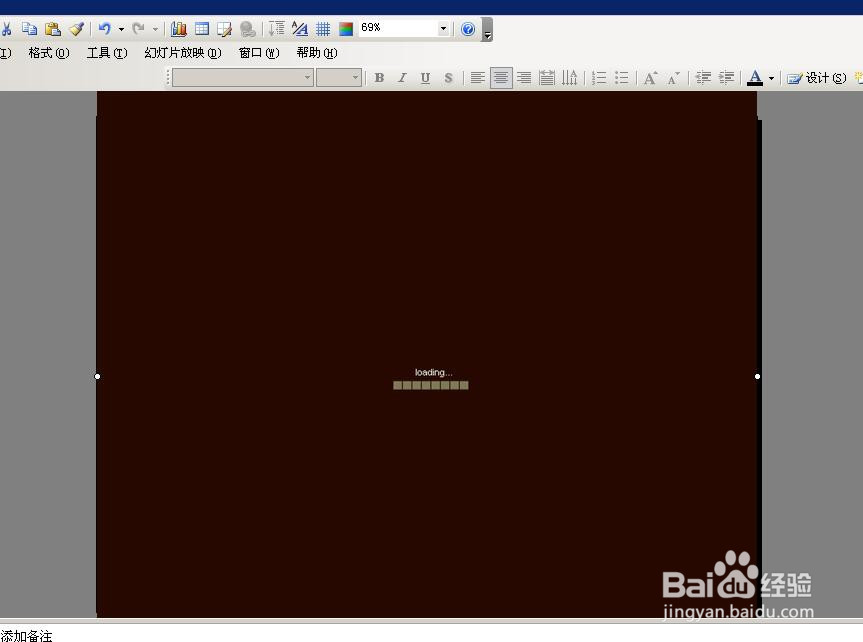Apply bulleted list formatting
The height and width of the screenshot is (642, 863).
click(x=621, y=78)
